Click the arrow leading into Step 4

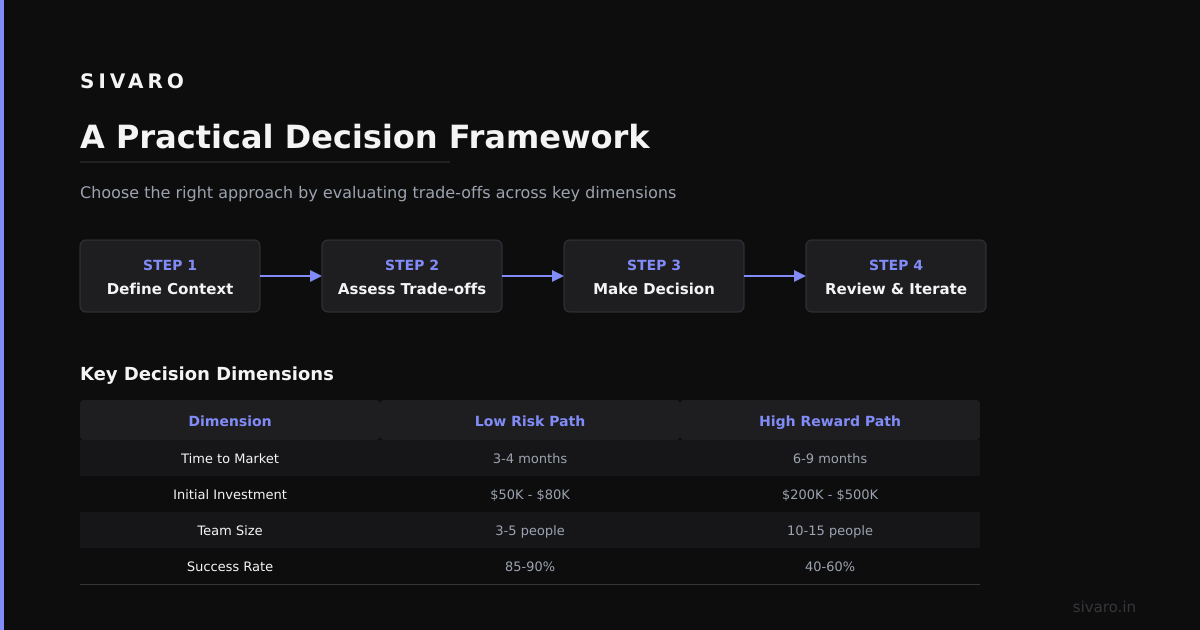(x=775, y=276)
